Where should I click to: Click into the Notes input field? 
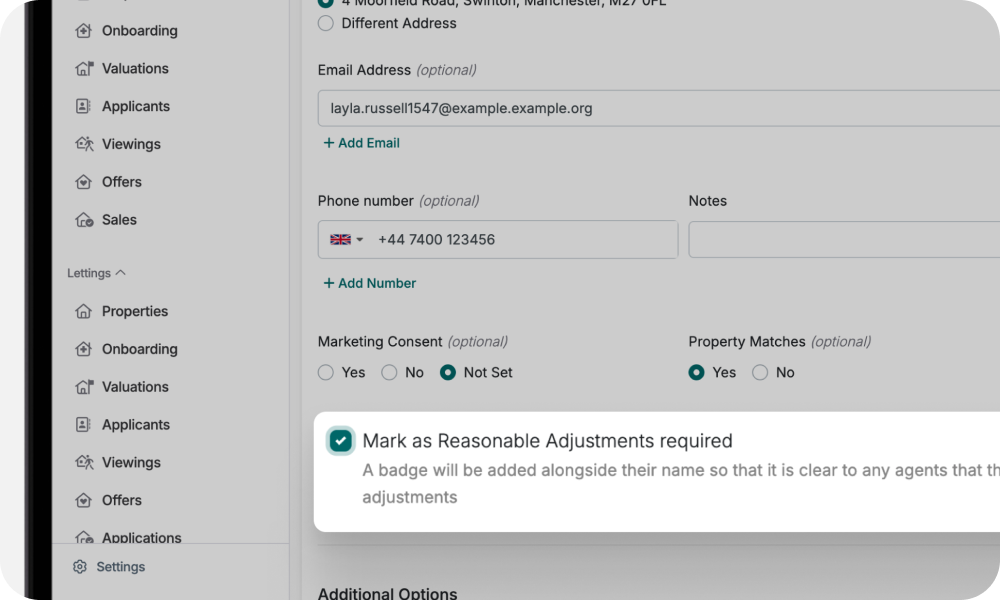[843, 240]
